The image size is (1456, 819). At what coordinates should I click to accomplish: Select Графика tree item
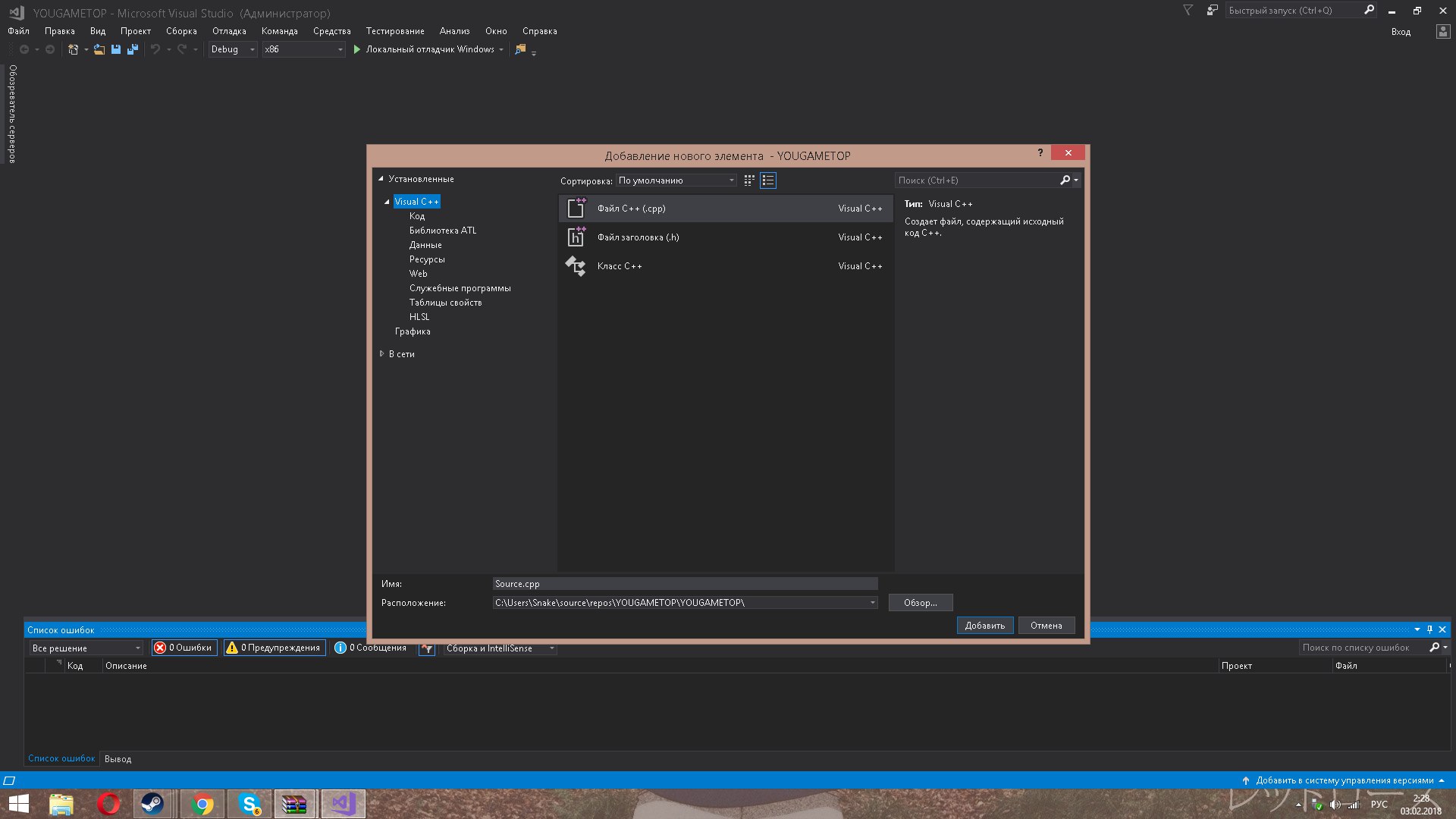[413, 331]
